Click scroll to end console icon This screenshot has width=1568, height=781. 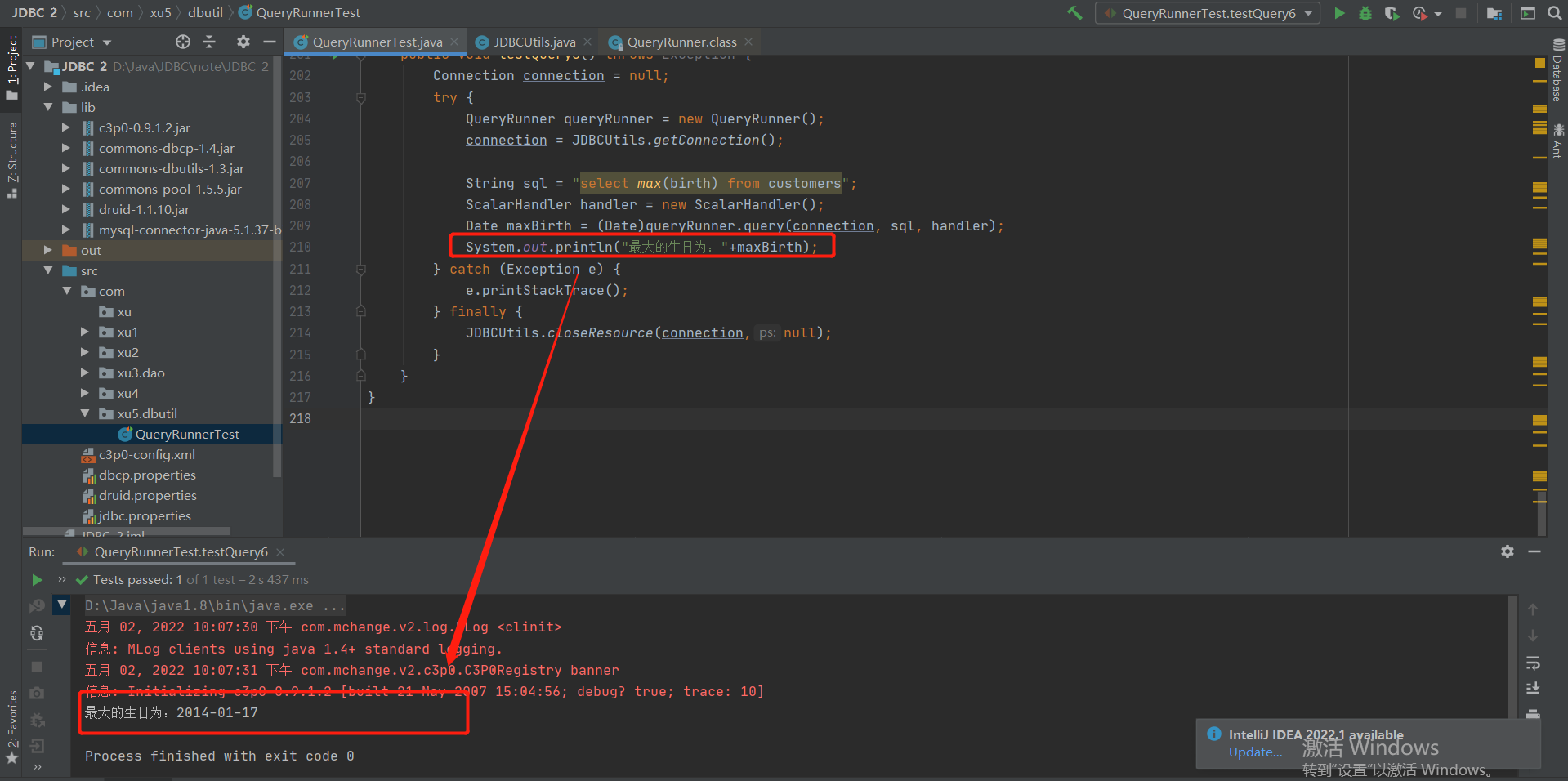pos(1533,689)
